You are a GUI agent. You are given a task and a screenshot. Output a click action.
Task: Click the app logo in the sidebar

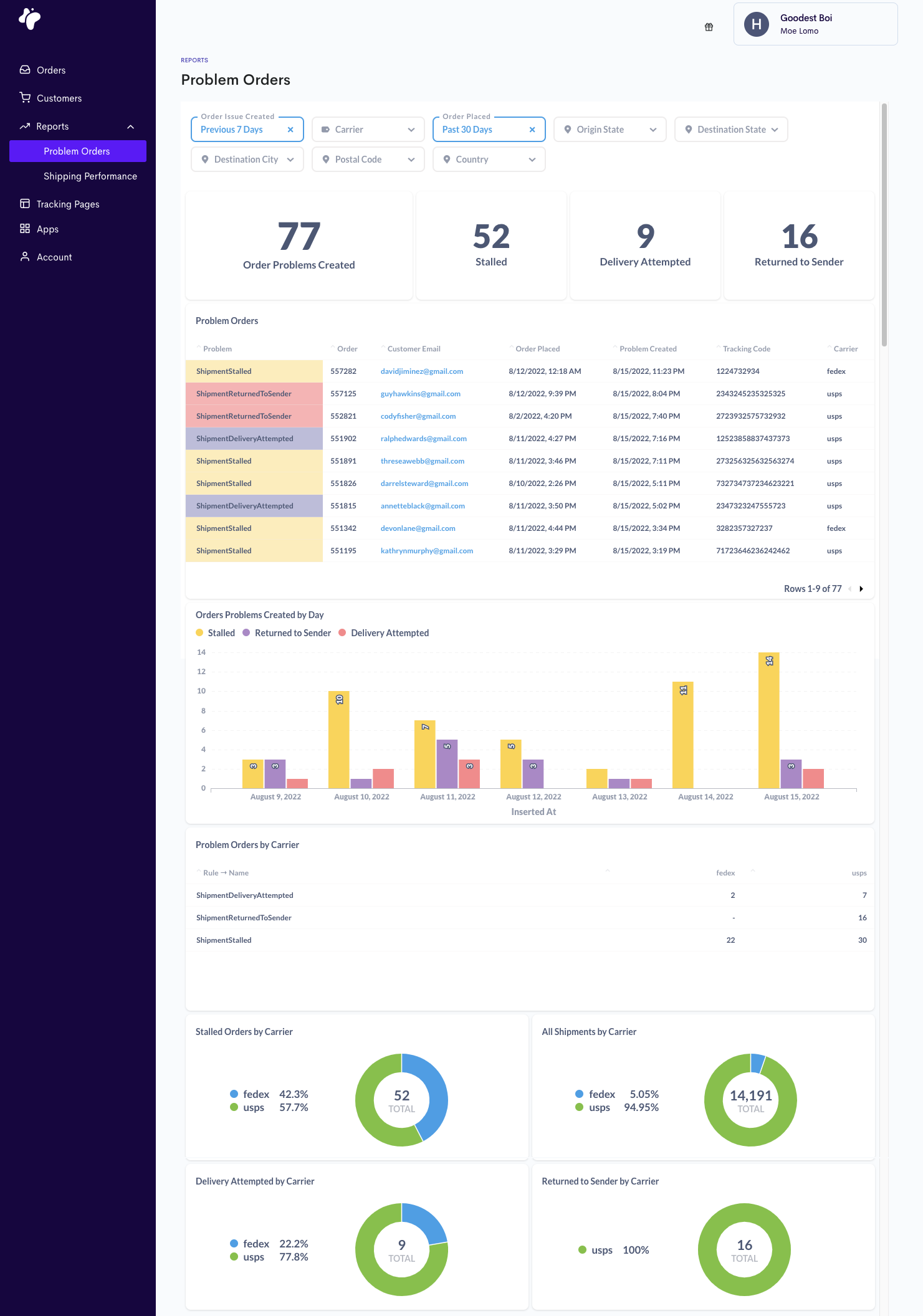[x=29, y=19]
